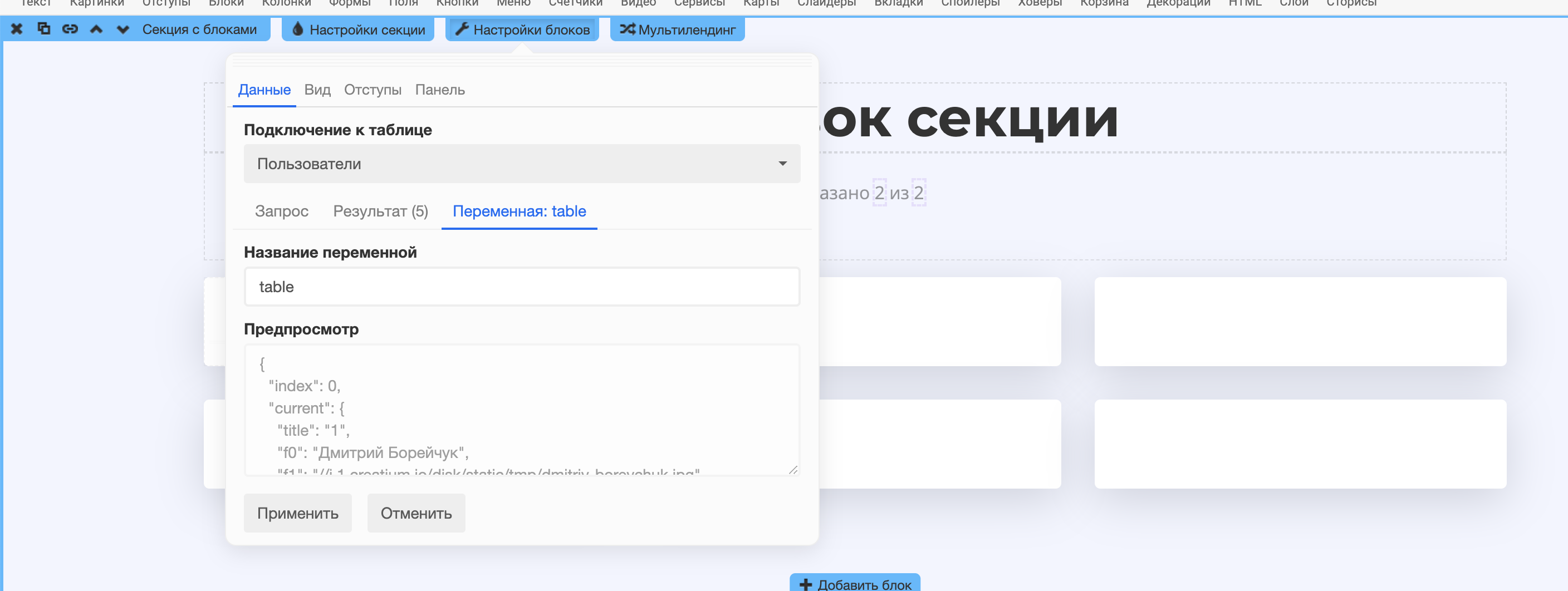This screenshot has height=591, width=1568.
Task: Duplicate section using the copy icon
Action: pyautogui.click(x=44, y=28)
